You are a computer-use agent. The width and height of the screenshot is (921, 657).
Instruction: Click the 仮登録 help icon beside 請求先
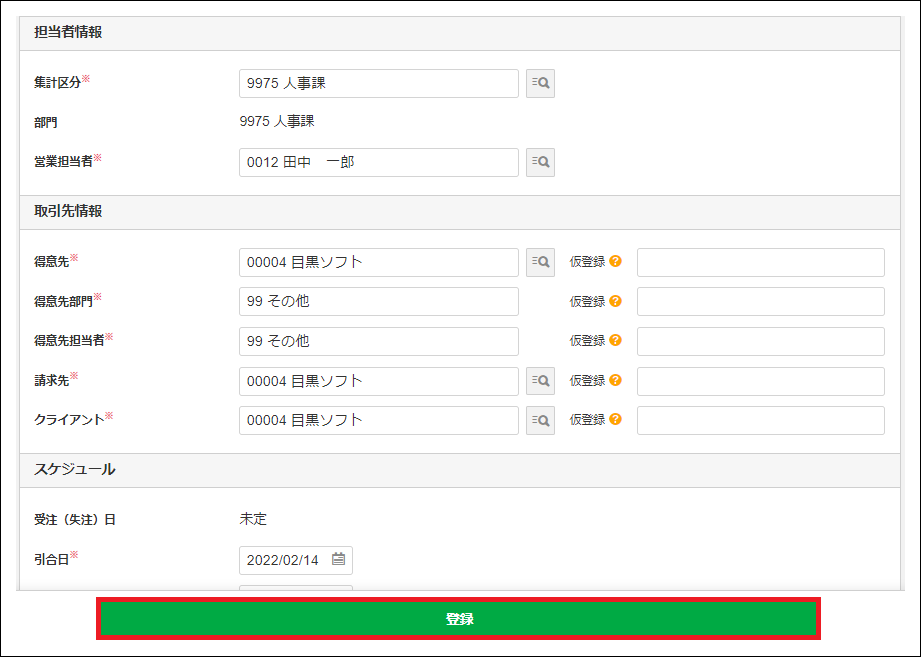[x=617, y=380]
